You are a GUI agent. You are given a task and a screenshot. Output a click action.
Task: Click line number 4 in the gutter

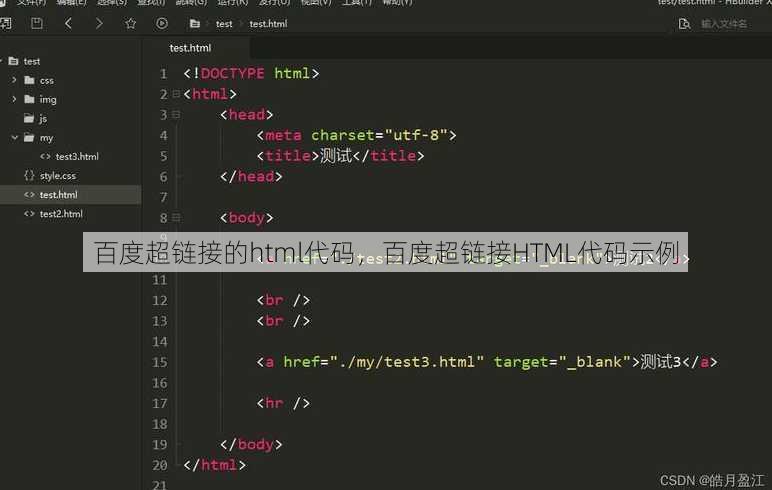click(x=163, y=135)
